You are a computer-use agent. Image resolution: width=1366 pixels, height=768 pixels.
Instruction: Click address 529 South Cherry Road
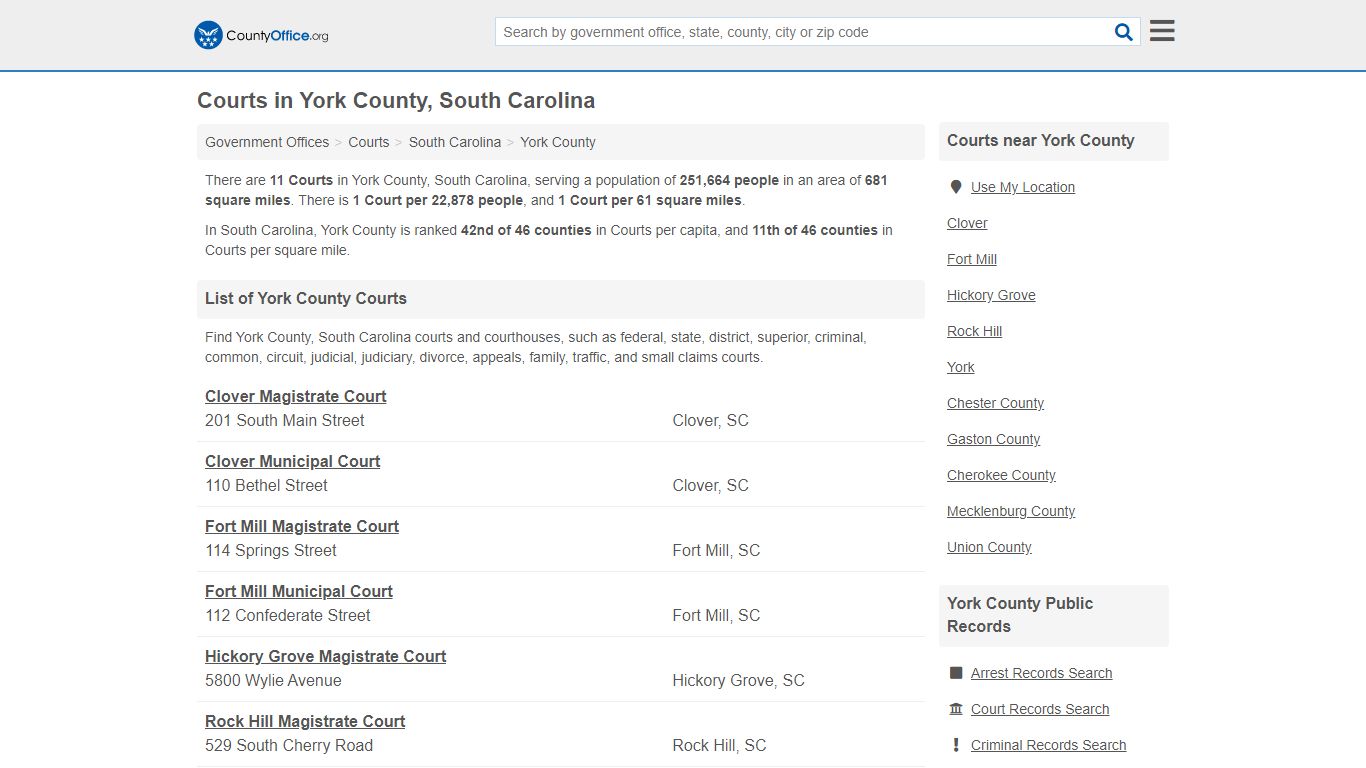pos(289,745)
